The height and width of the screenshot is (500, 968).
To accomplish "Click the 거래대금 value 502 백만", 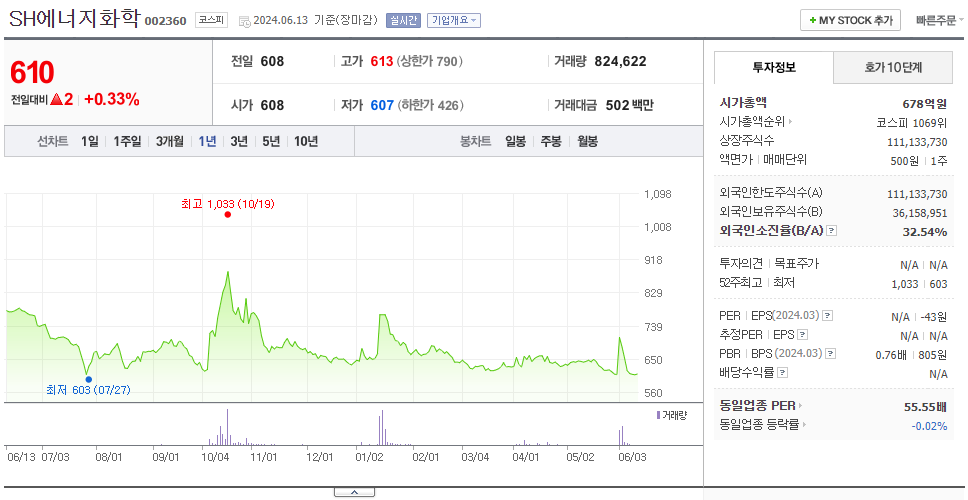I will tap(629, 106).
